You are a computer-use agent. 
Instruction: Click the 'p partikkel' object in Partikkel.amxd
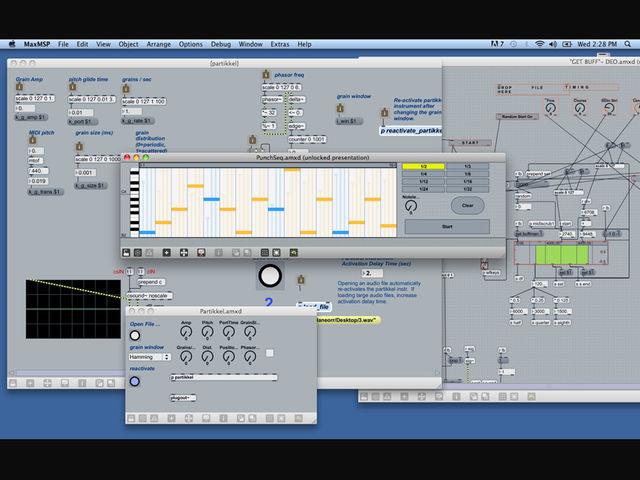click(x=224, y=378)
